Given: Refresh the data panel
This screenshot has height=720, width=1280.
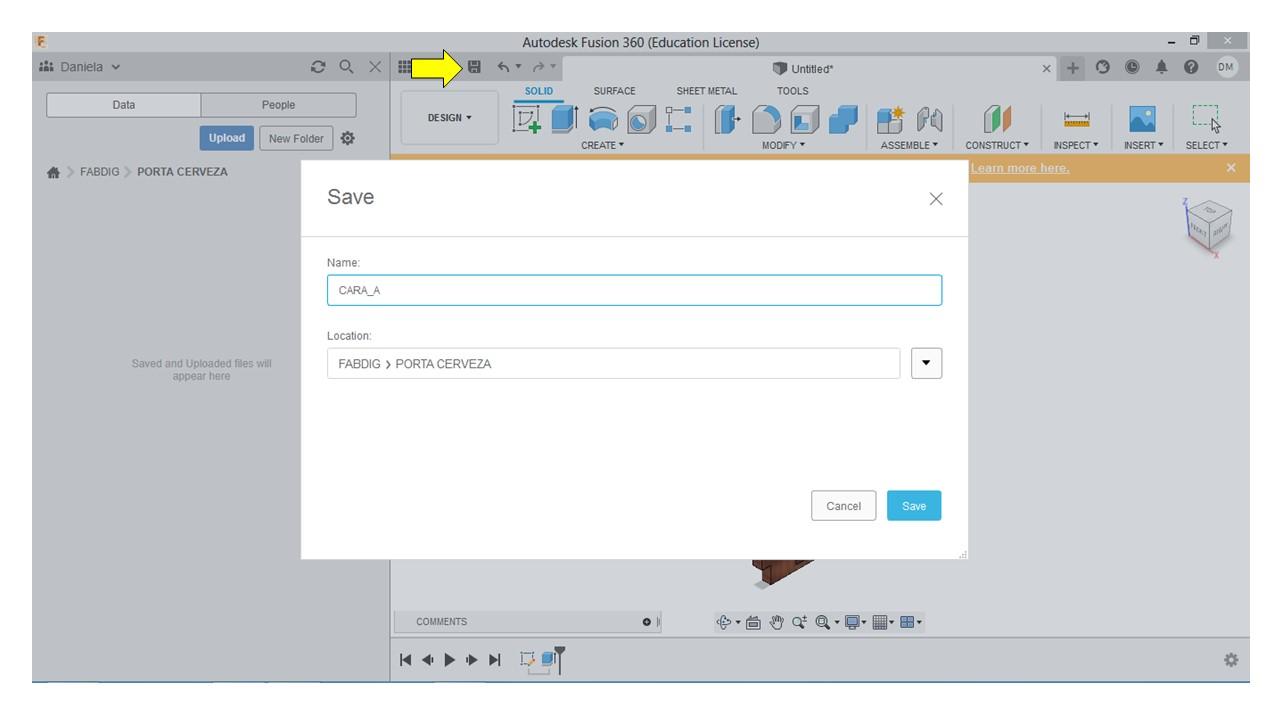Looking at the screenshot, I should (x=319, y=68).
